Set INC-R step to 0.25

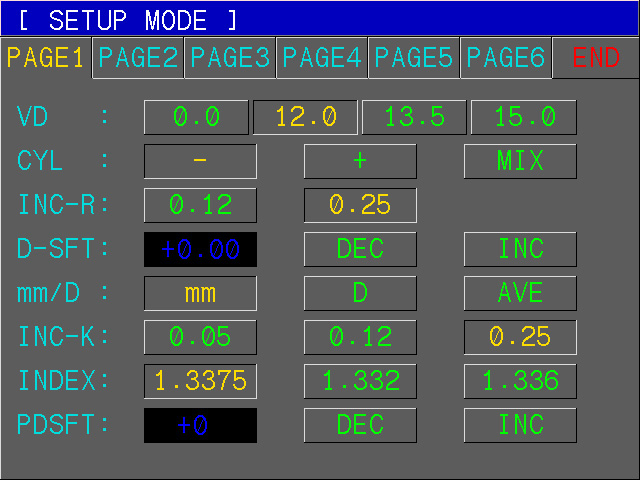(360, 205)
